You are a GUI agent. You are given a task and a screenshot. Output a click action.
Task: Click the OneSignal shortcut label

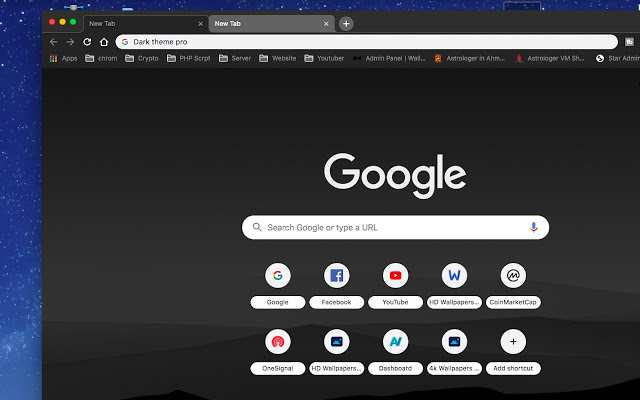(x=278, y=368)
